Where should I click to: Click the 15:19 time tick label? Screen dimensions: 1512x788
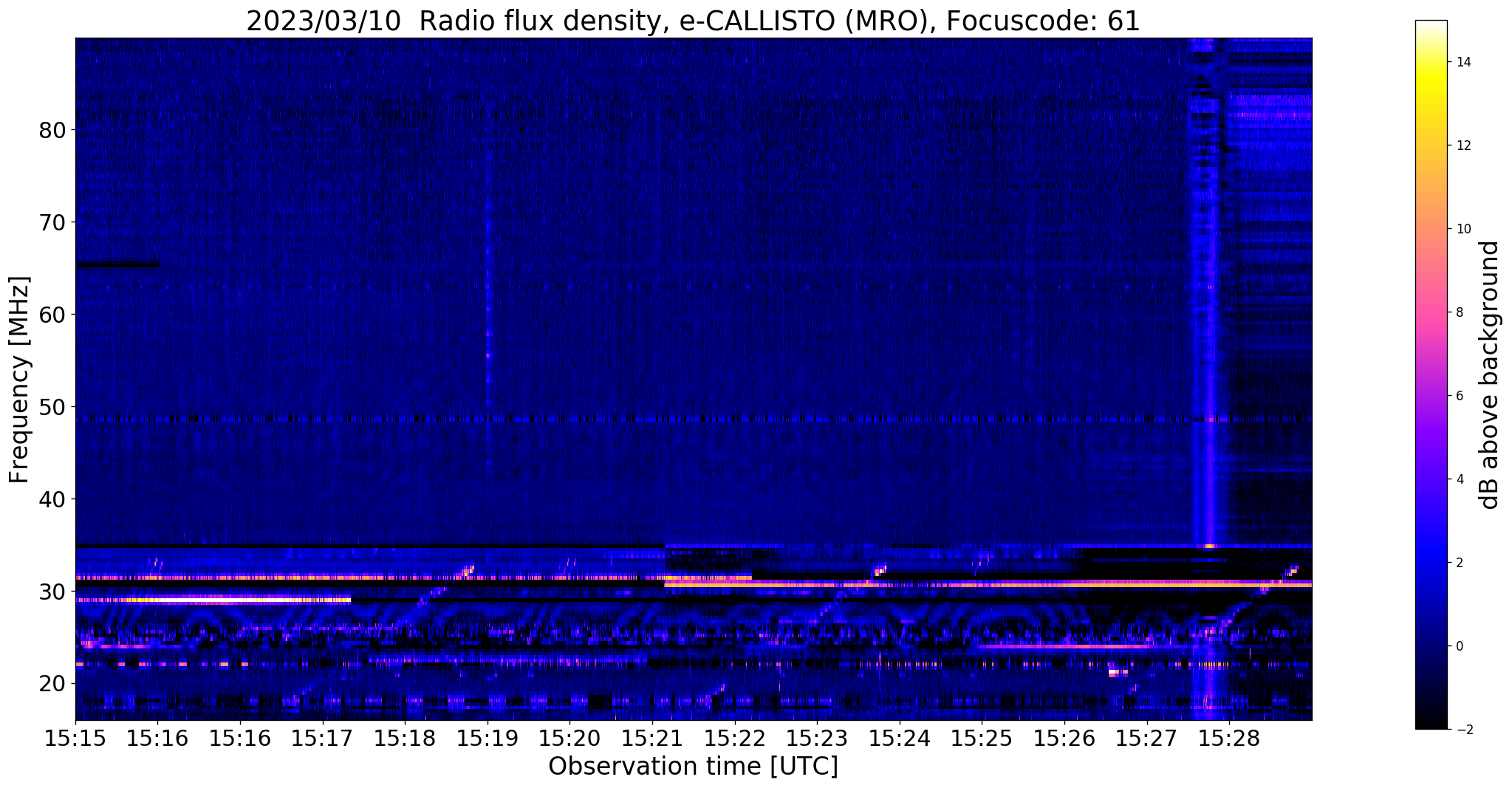tap(488, 738)
